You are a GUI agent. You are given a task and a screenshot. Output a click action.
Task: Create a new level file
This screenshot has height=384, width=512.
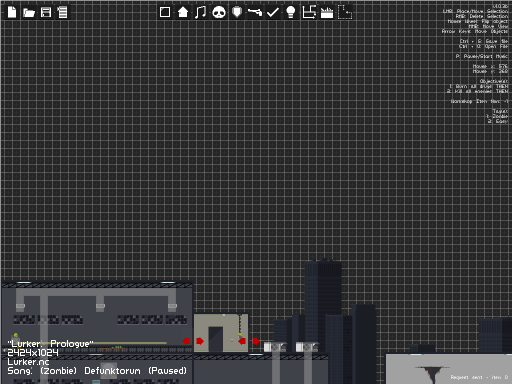[x=12, y=12]
